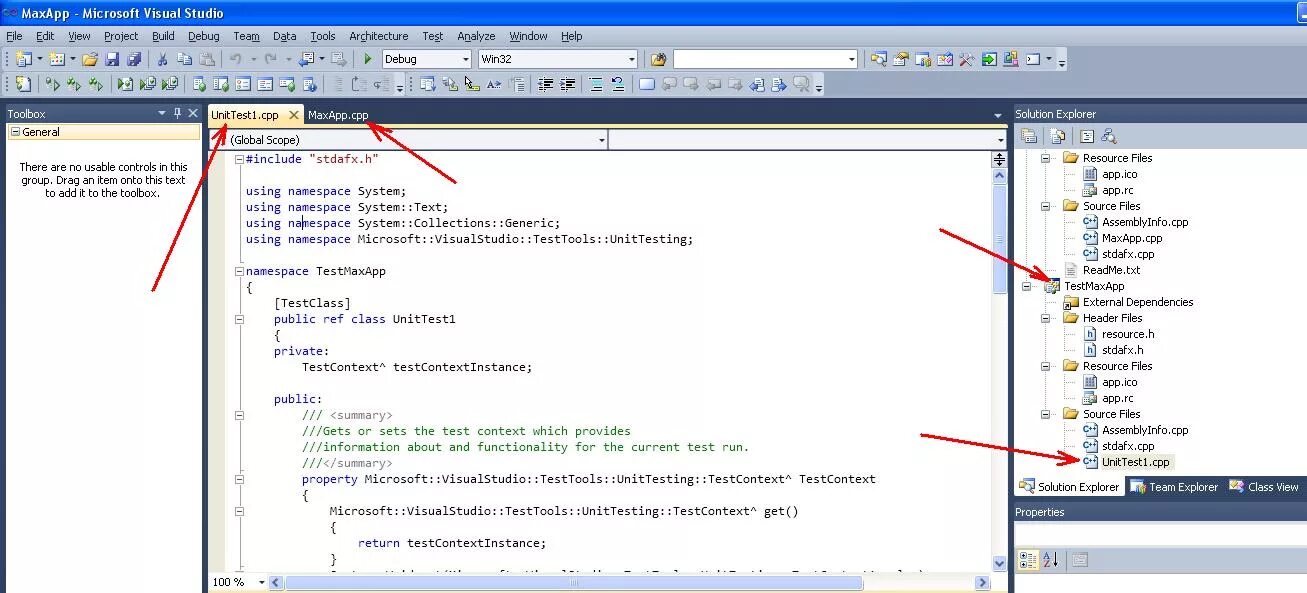Select UnitTest1.cpp in Solution Explorer
Viewport: 1307px width, 593px height.
click(x=1135, y=462)
